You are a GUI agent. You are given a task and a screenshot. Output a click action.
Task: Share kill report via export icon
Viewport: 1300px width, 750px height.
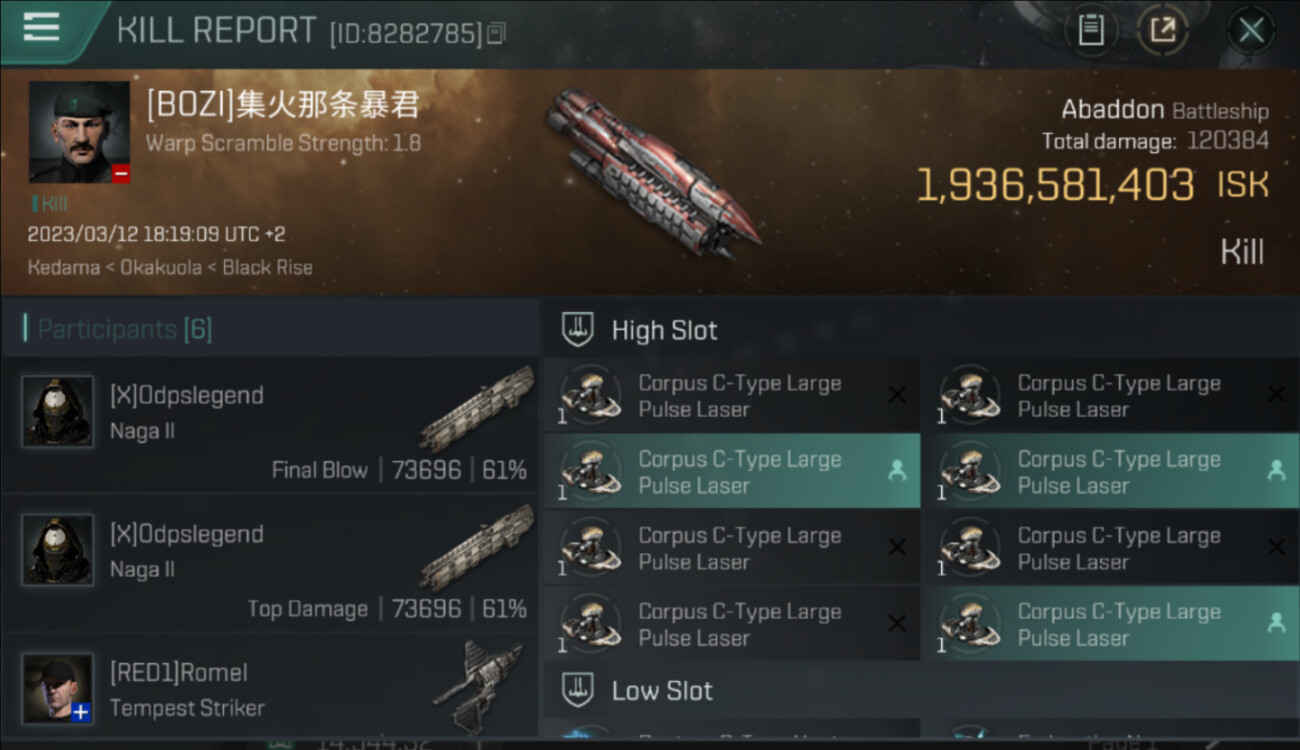1163,30
